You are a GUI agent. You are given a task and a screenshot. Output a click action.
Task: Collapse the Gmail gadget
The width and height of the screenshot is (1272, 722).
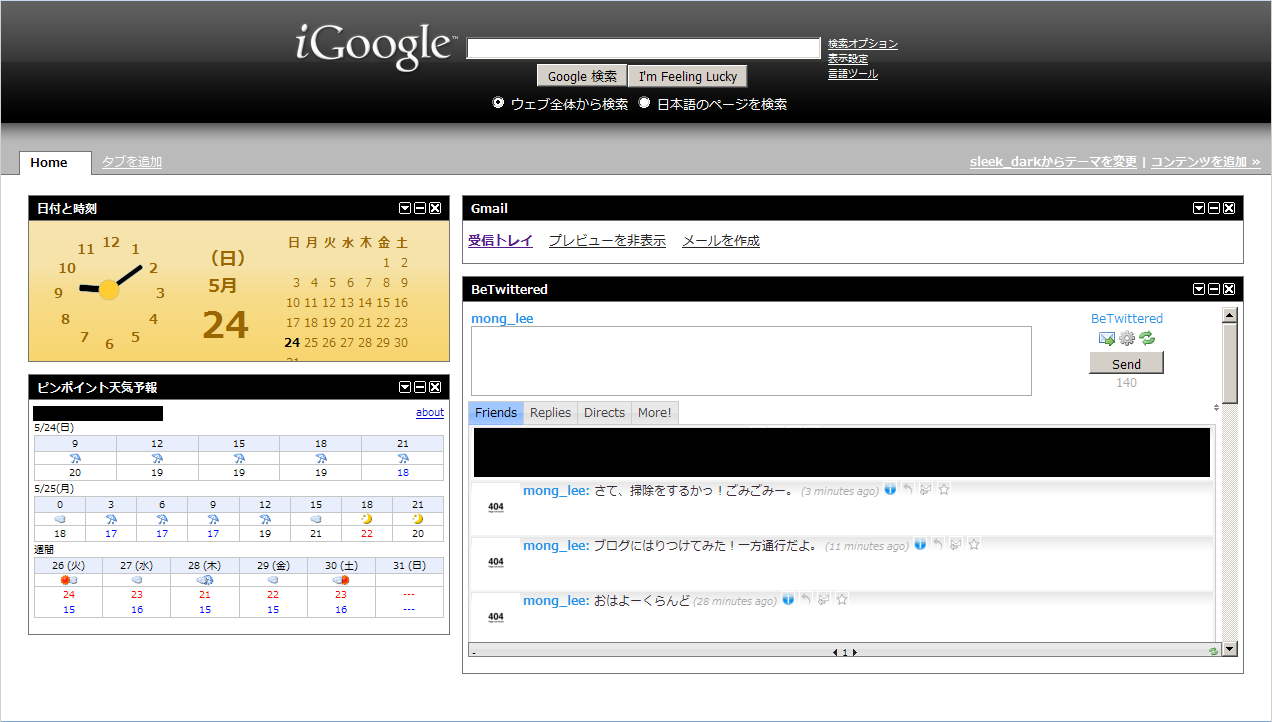(x=1214, y=208)
